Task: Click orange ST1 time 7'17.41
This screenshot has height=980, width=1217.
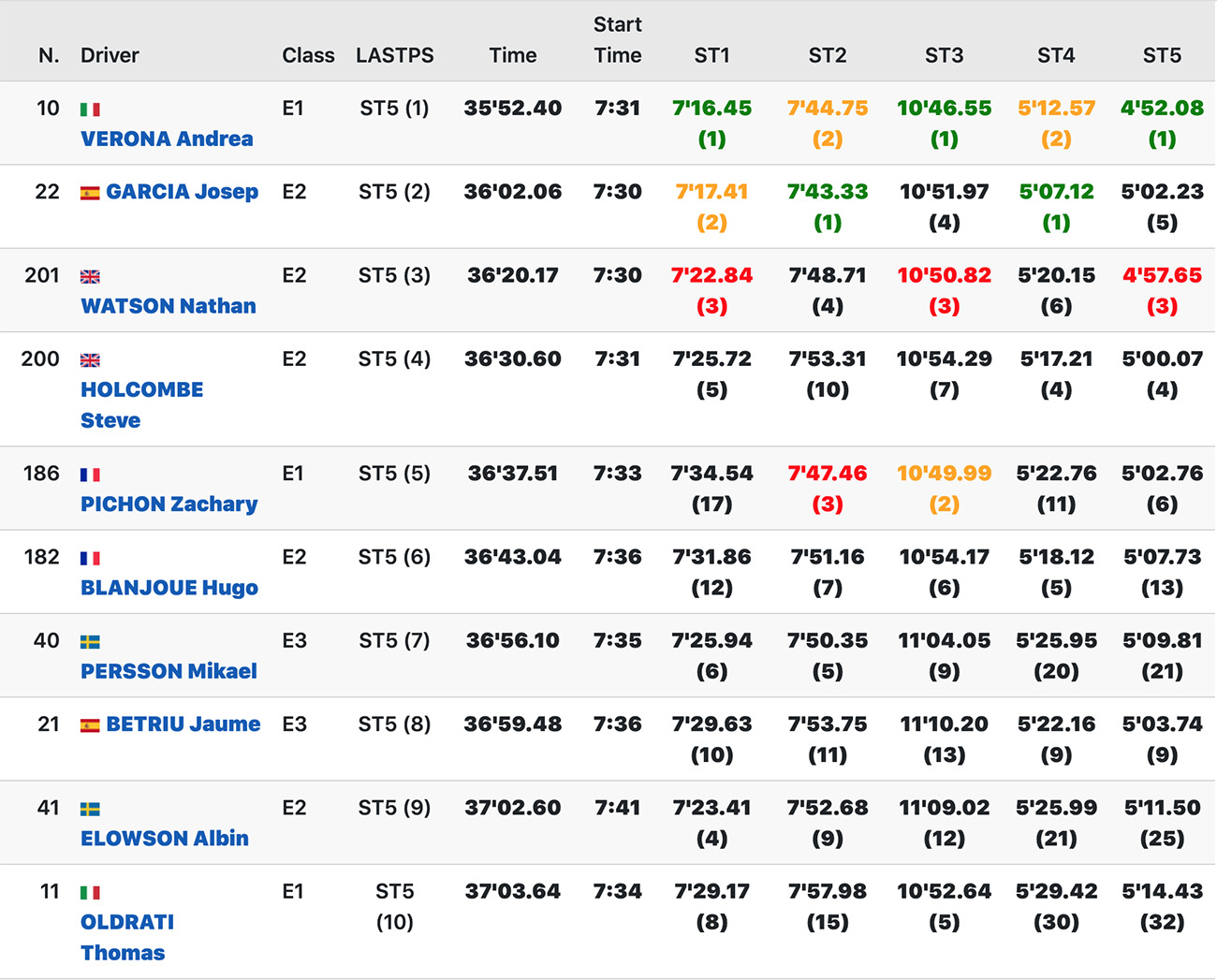Action: pos(711,191)
